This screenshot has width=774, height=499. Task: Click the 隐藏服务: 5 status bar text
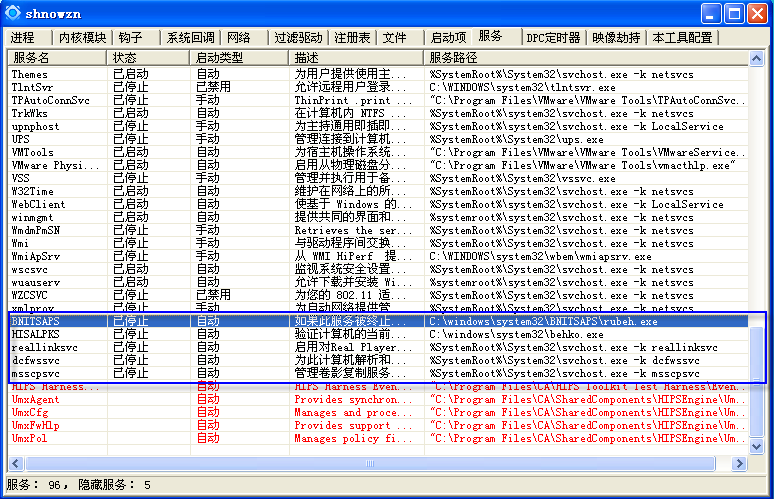click(115, 485)
